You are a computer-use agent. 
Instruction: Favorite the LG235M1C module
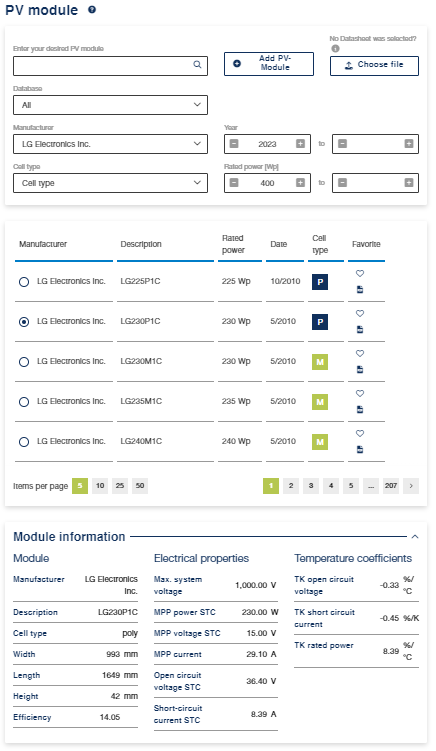360,394
